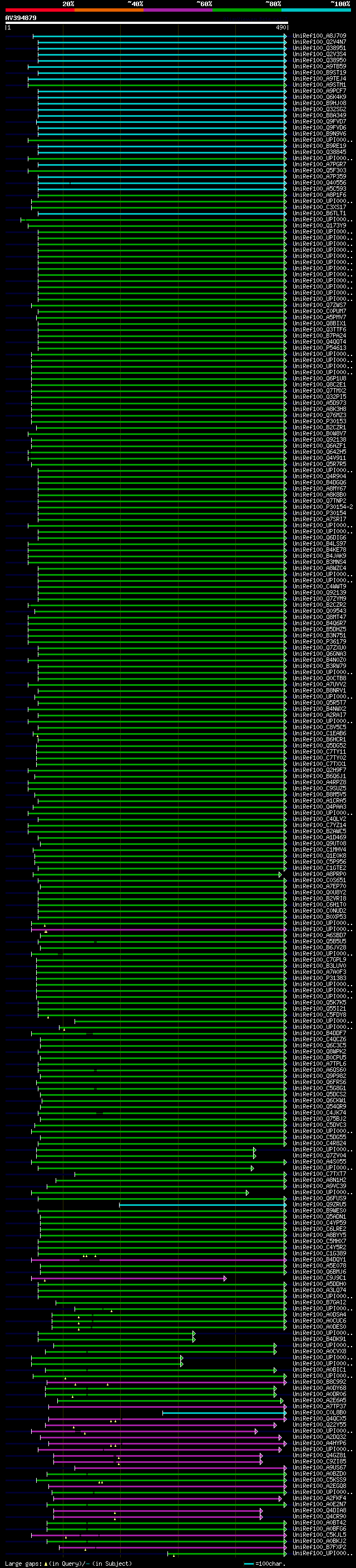The height and width of the screenshot is (1568, 356).
Task: Open hit UniRef100_A9TB59
Action: click(x=319, y=66)
